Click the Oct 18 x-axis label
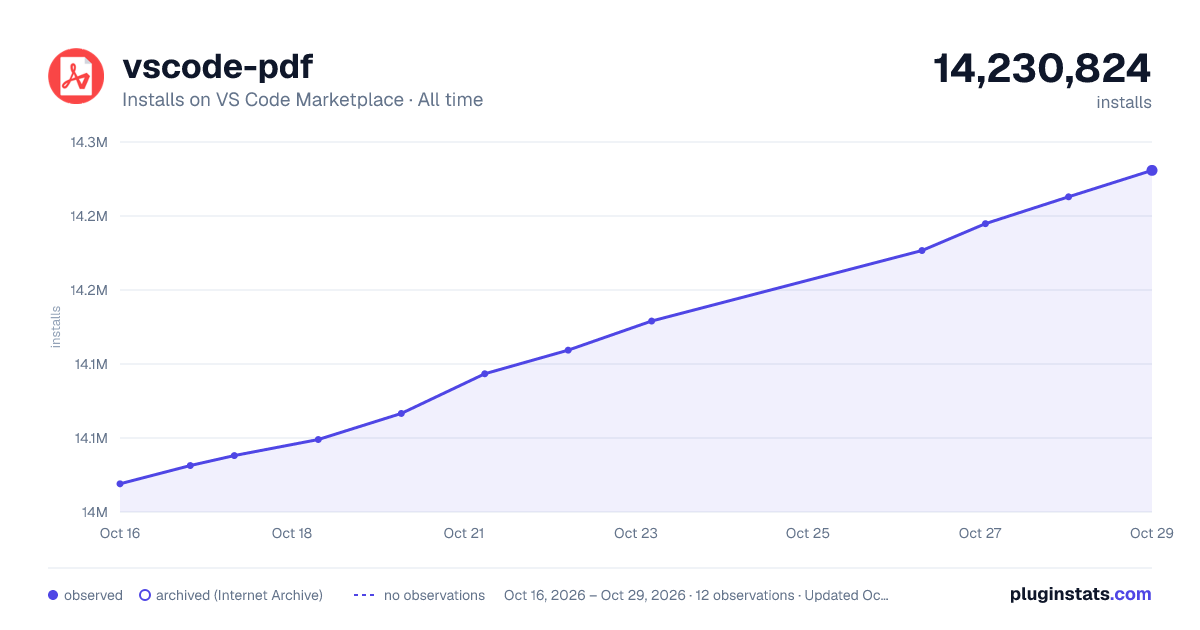This screenshot has width=1200, height=630. (292, 533)
